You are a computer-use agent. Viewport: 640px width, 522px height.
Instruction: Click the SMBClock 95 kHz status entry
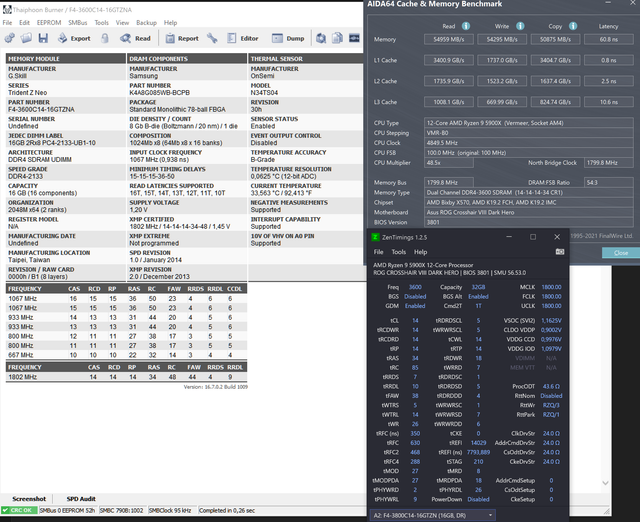[x=170, y=510]
